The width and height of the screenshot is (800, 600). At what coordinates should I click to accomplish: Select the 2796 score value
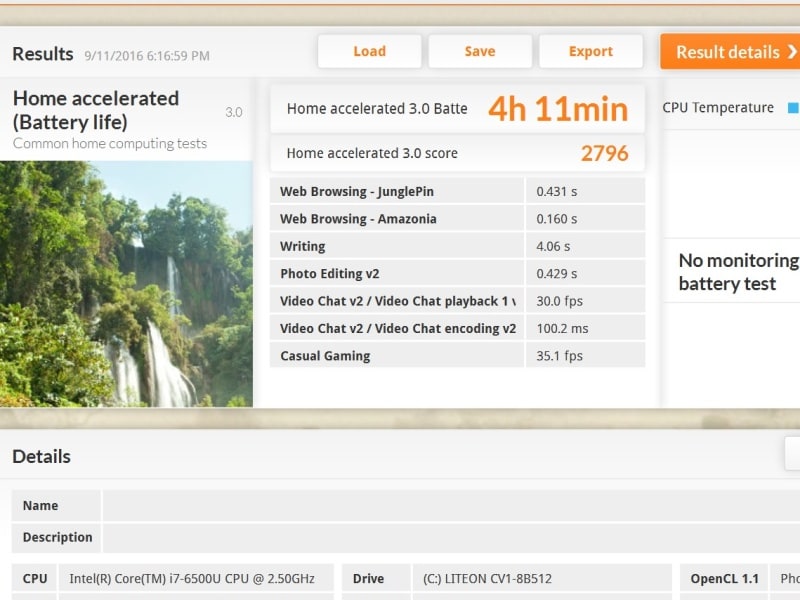[605, 153]
